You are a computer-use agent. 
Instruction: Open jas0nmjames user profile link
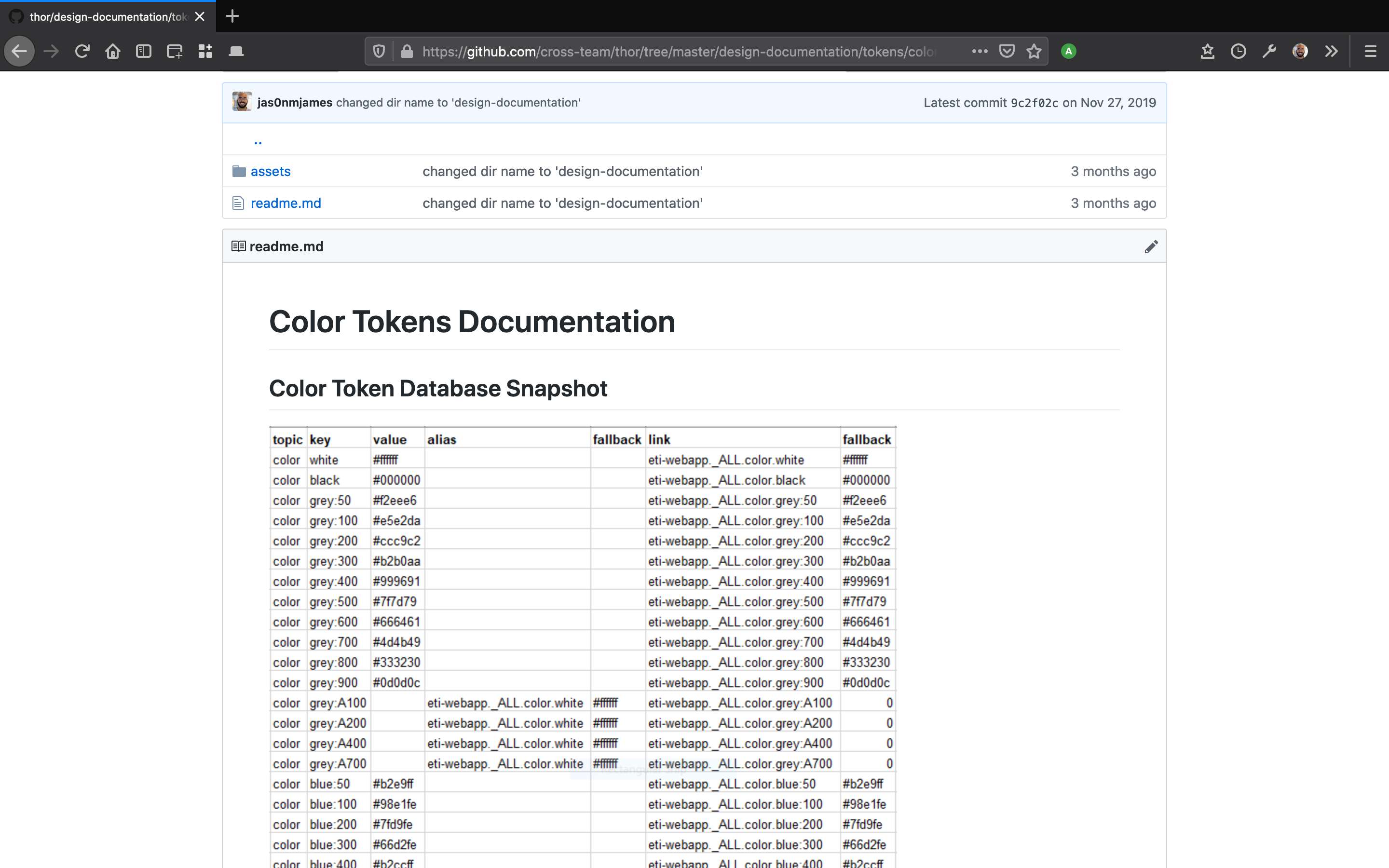click(295, 102)
